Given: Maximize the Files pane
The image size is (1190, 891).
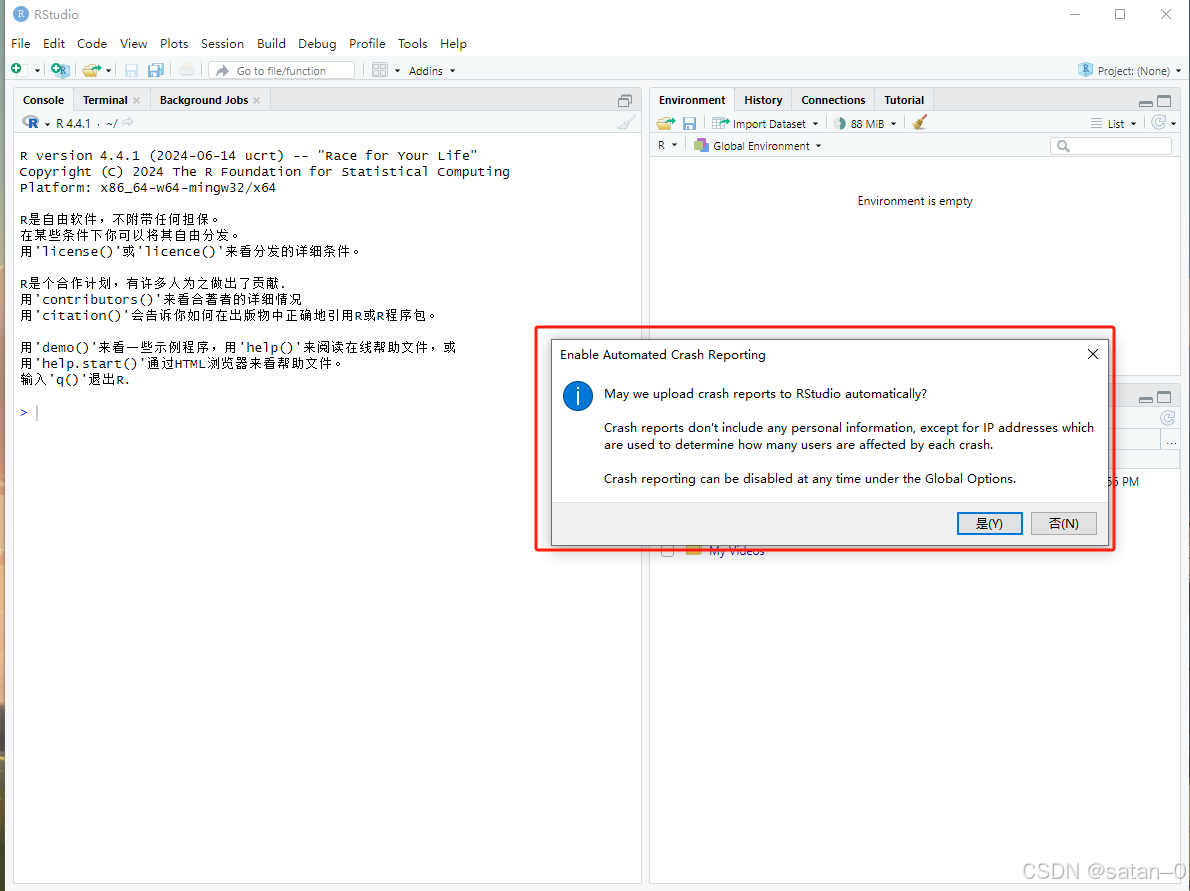Looking at the screenshot, I should [1164, 398].
